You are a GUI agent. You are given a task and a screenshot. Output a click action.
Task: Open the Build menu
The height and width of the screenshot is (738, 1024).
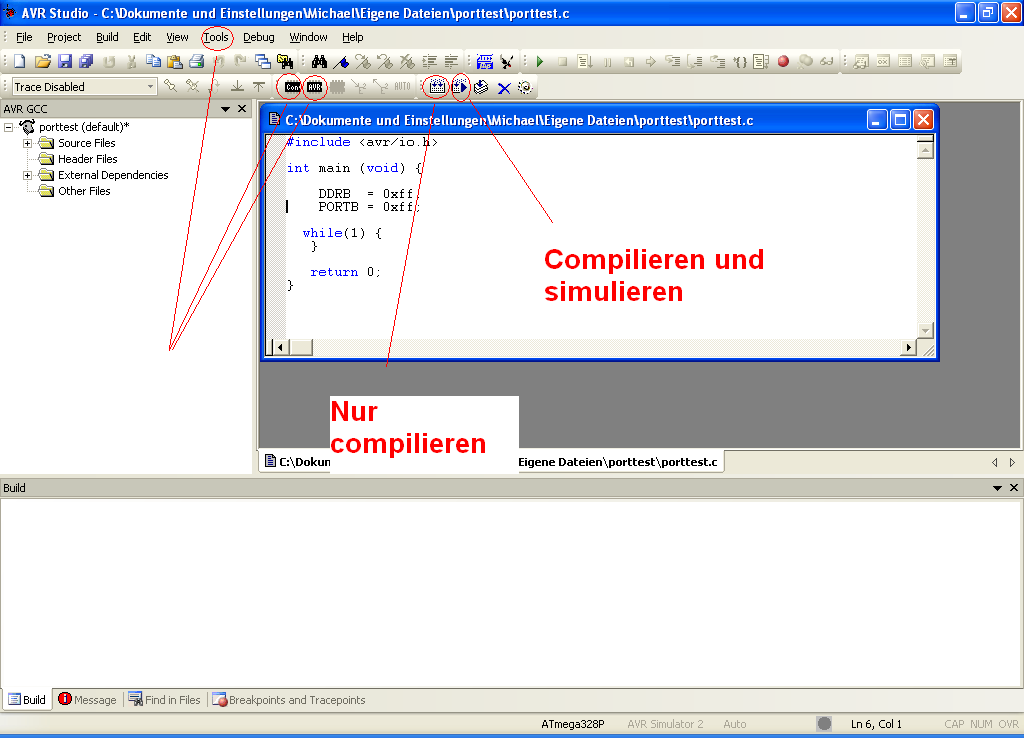click(x=107, y=37)
